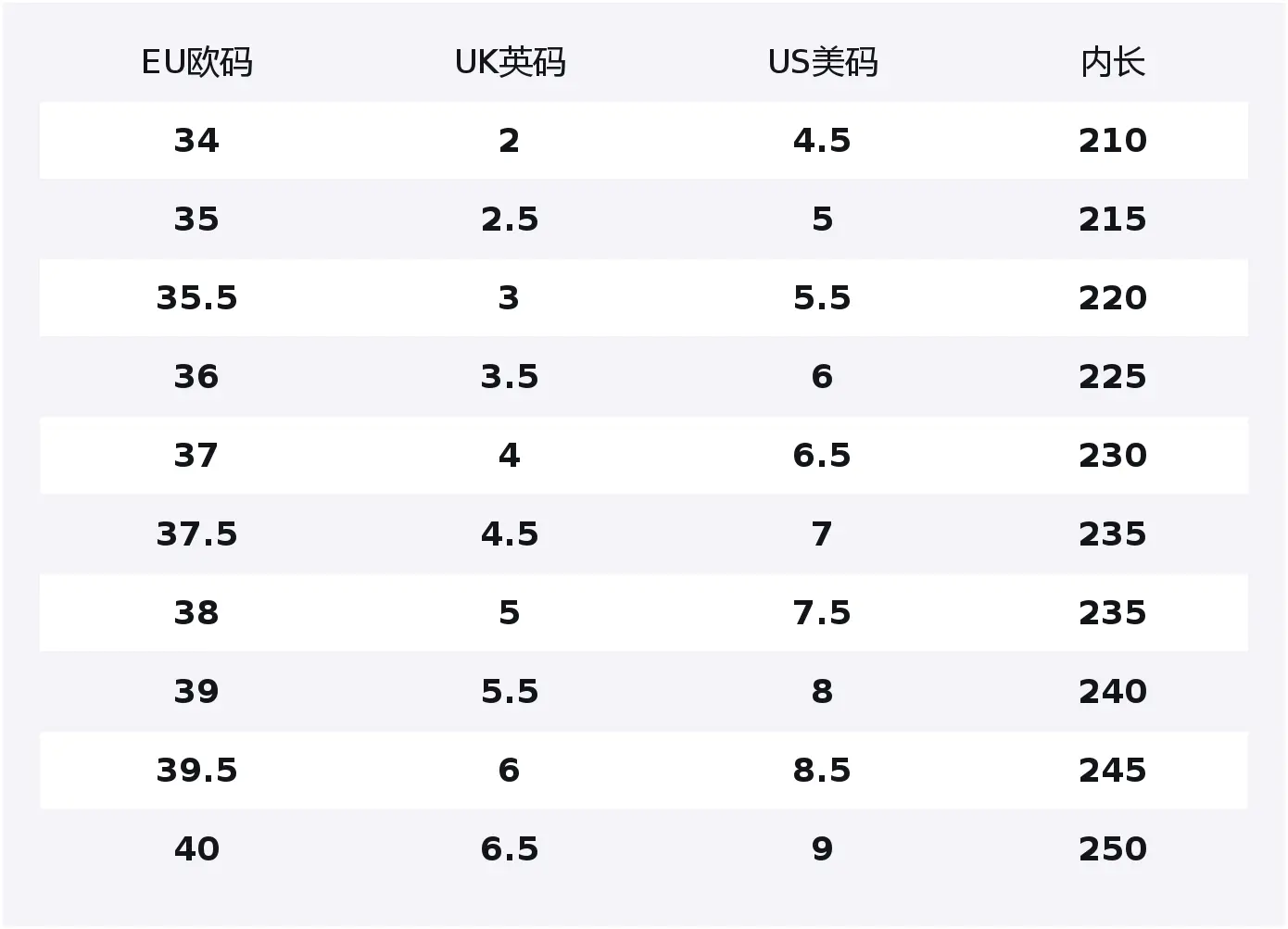Click US size 5.5 cell
The width and height of the screenshot is (1288, 929).
[x=822, y=298]
